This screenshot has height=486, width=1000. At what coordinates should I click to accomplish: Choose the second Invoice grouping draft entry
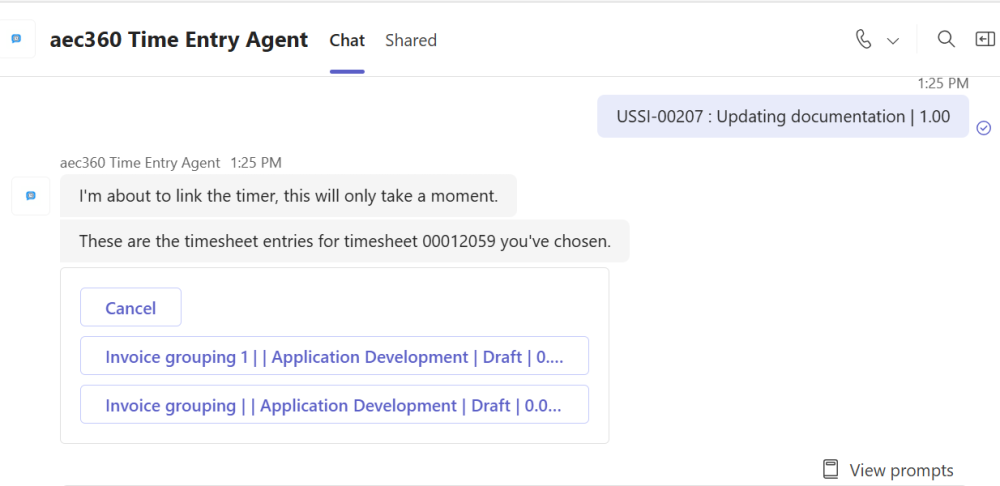(x=334, y=405)
